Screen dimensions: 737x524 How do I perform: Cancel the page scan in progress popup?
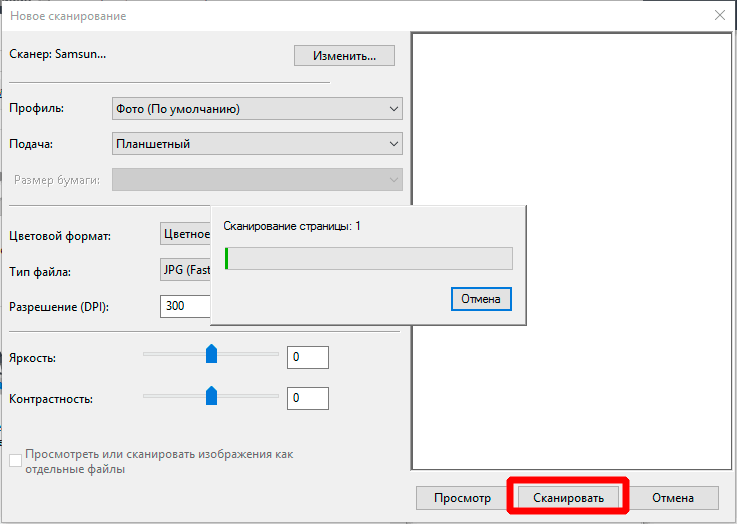481,299
